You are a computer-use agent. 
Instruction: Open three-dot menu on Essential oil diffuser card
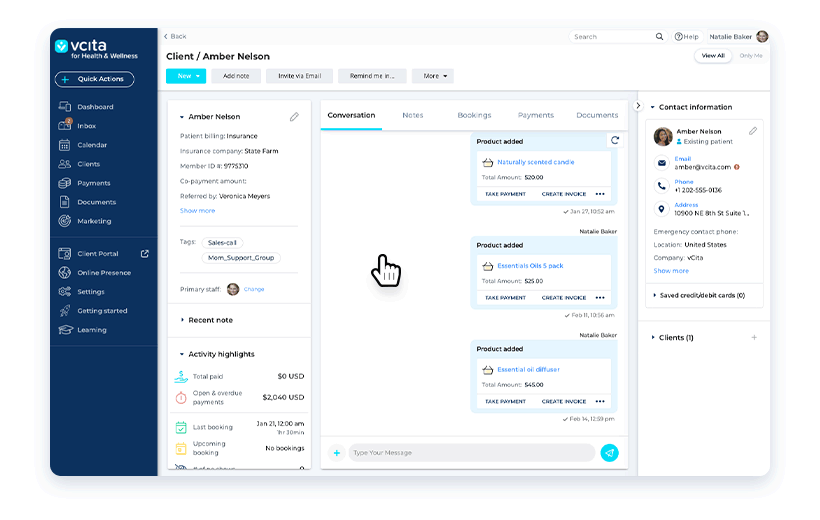(600, 402)
